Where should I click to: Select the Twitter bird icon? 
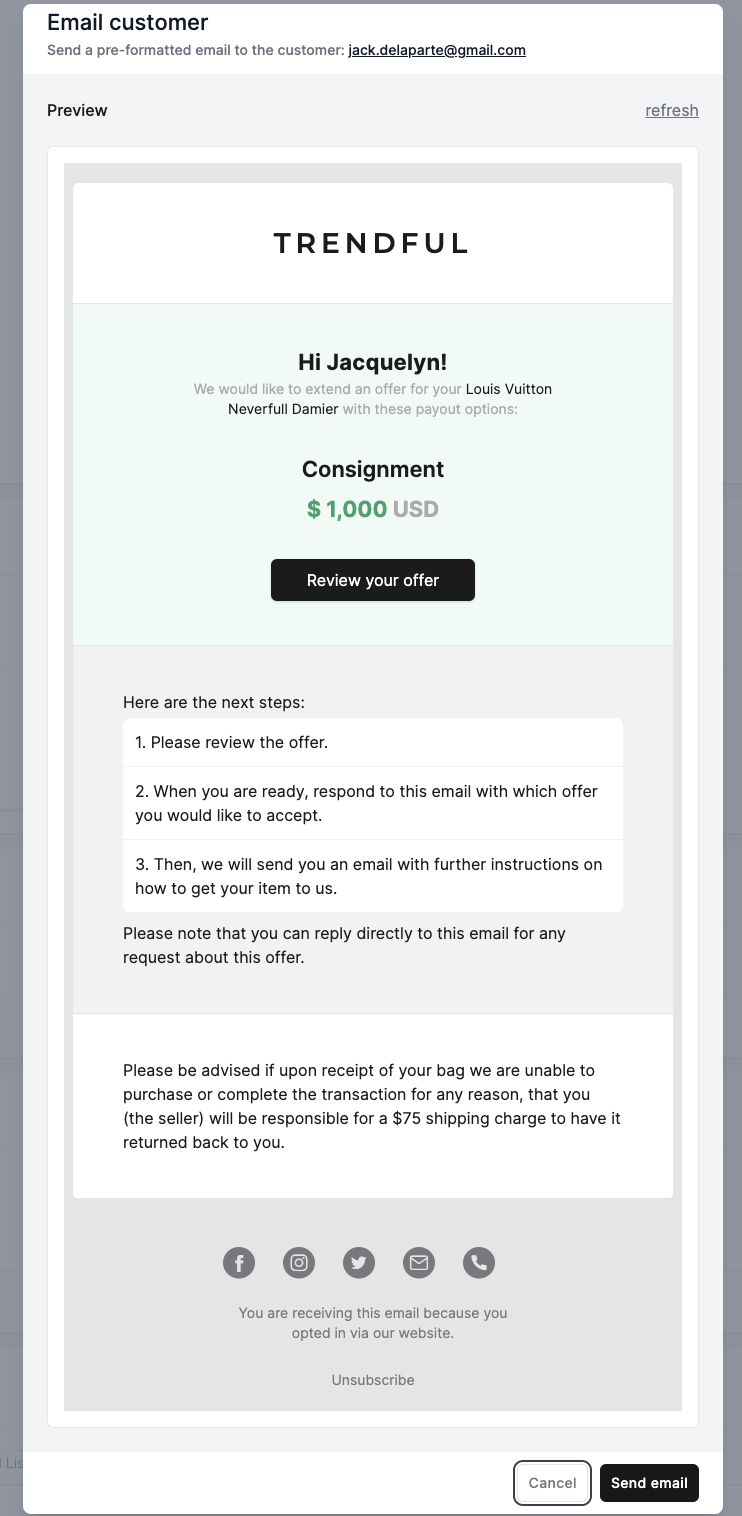click(x=359, y=1262)
